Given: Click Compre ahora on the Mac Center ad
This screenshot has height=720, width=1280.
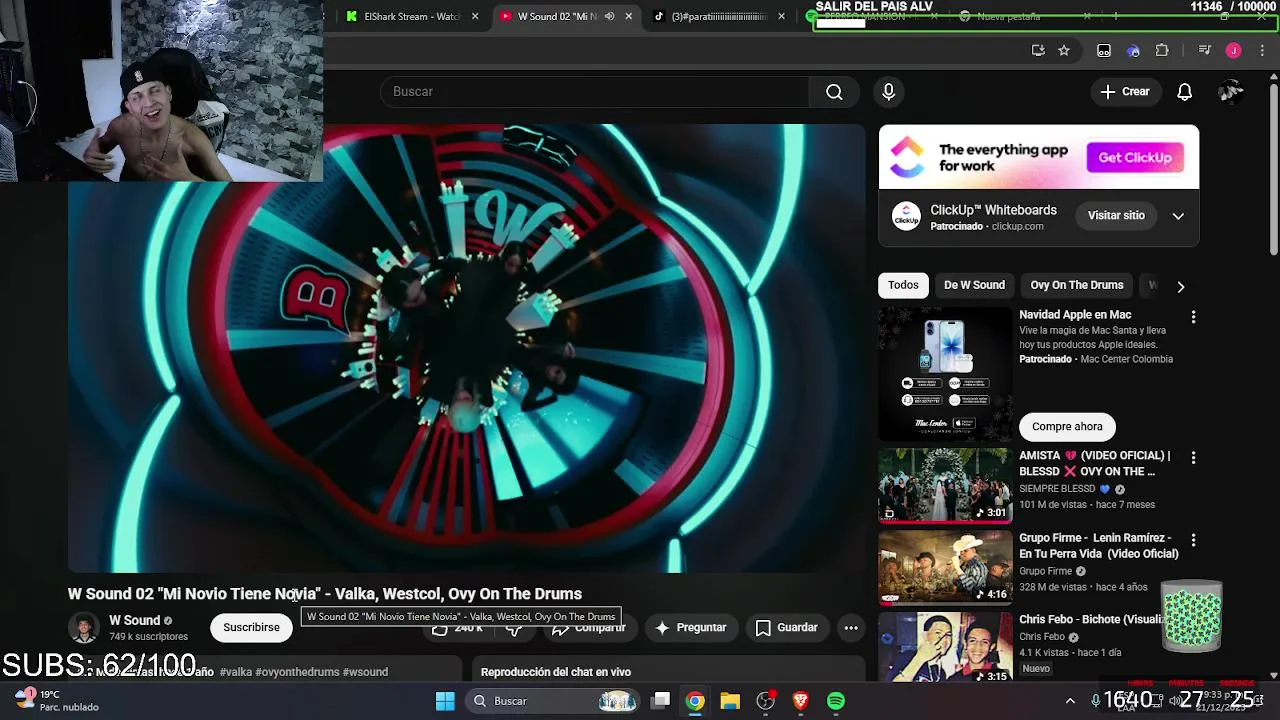Looking at the screenshot, I should click(1067, 427).
